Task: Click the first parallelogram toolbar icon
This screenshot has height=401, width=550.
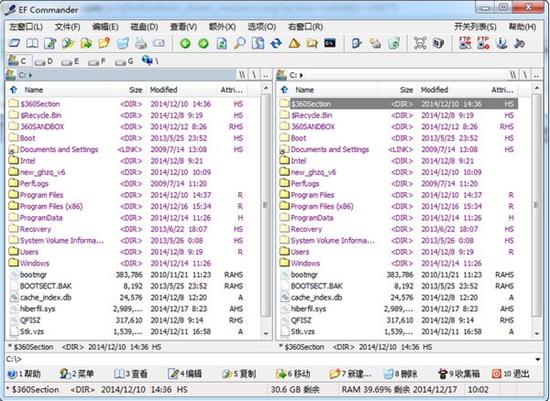Action: click(14, 43)
